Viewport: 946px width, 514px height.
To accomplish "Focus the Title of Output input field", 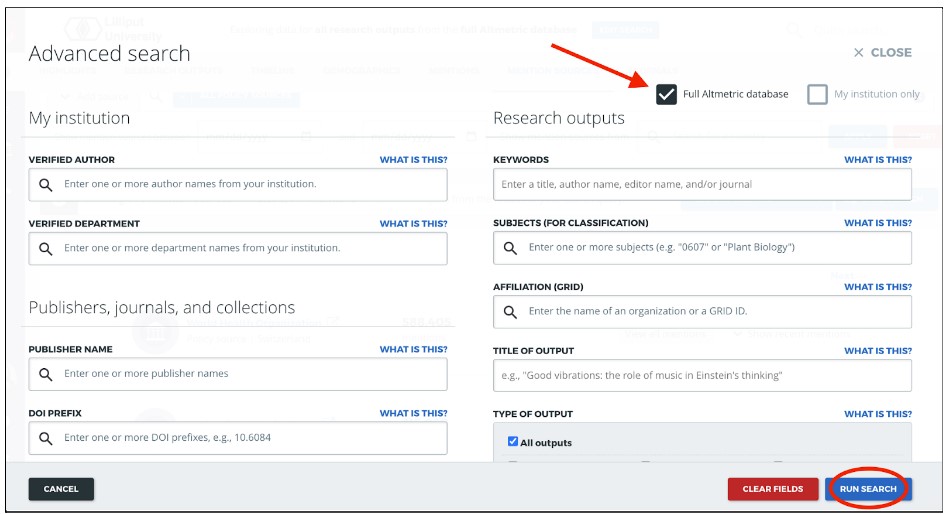I will 702,375.
